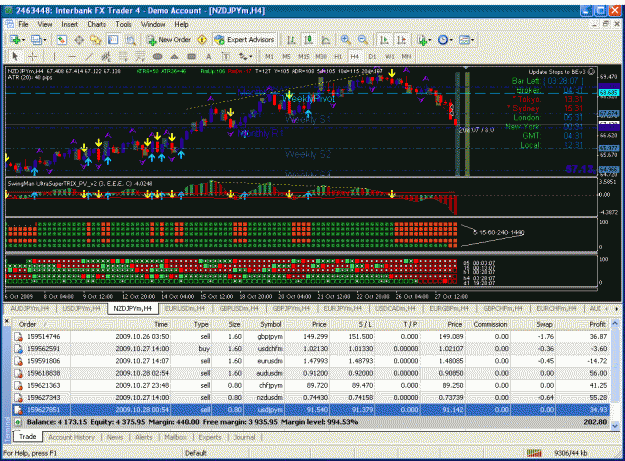Choose the Trendline drawing tool
This screenshot has width=625, height=461.
click(x=89, y=57)
